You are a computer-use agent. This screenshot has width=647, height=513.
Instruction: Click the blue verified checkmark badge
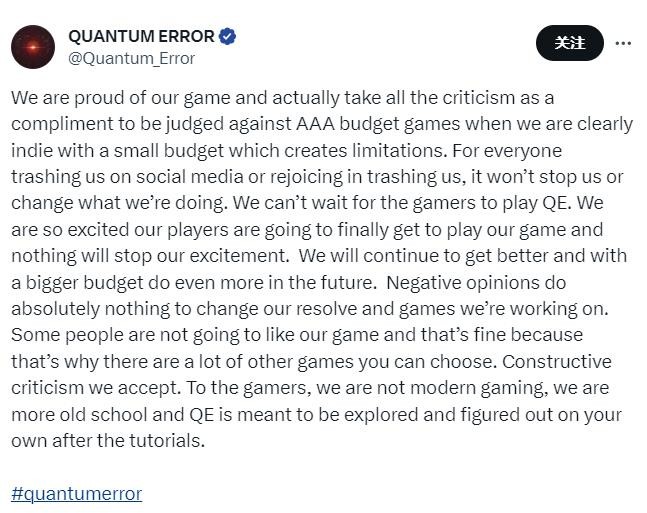pyautogui.click(x=228, y=37)
